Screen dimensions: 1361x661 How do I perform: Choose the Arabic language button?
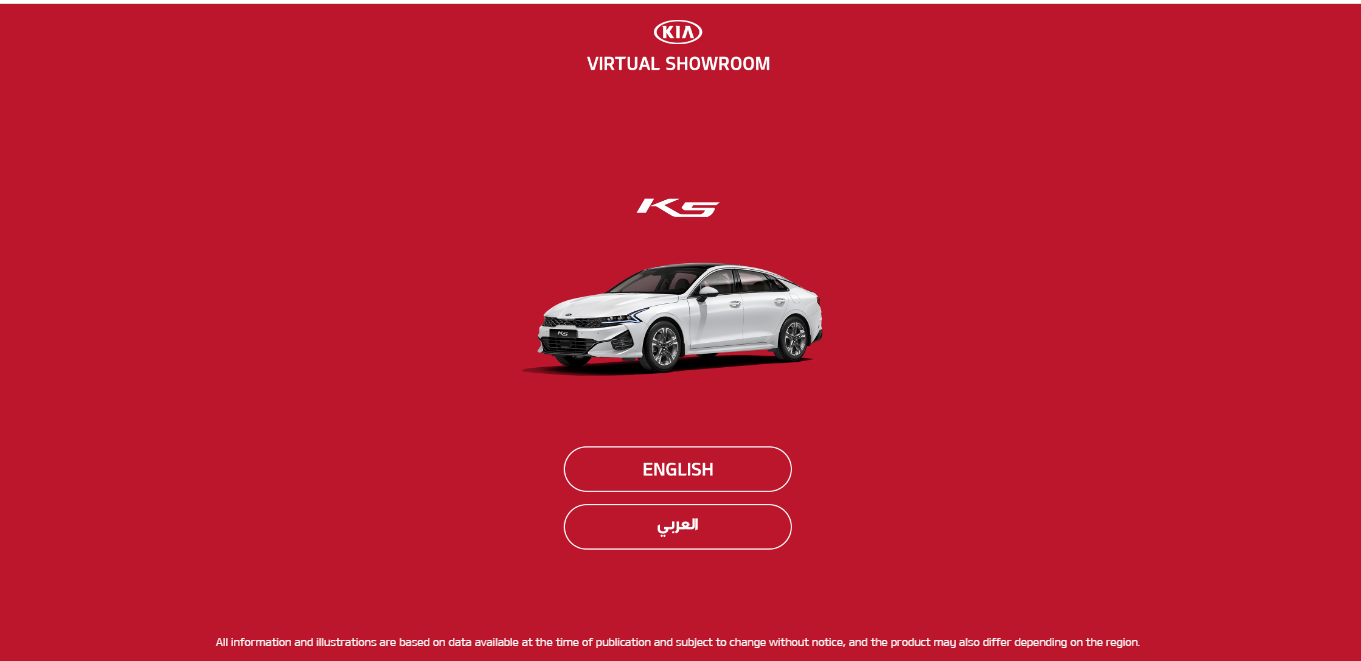[678, 527]
